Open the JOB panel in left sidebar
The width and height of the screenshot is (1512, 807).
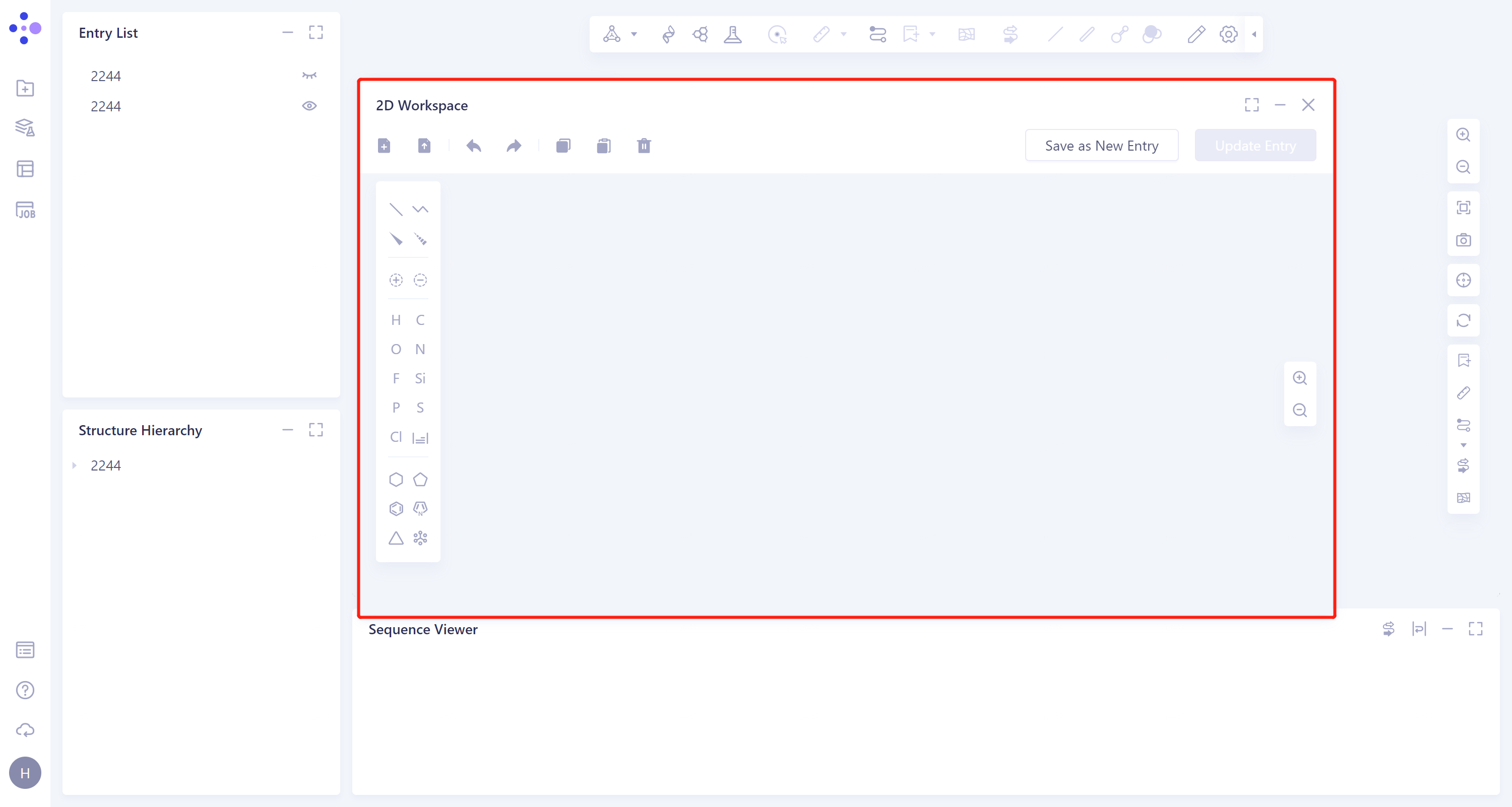click(x=25, y=210)
